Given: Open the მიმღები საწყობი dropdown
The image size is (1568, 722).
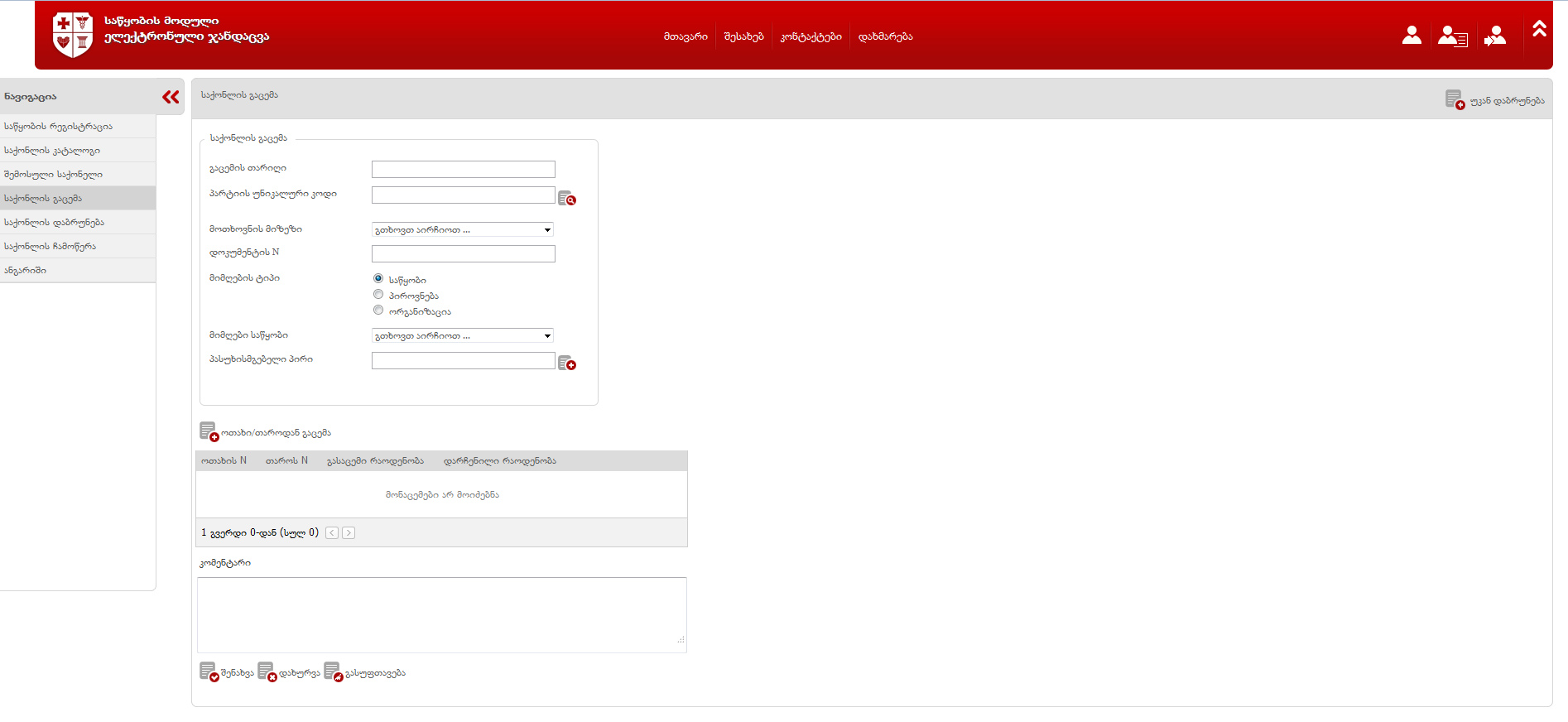Looking at the screenshot, I should click(462, 336).
